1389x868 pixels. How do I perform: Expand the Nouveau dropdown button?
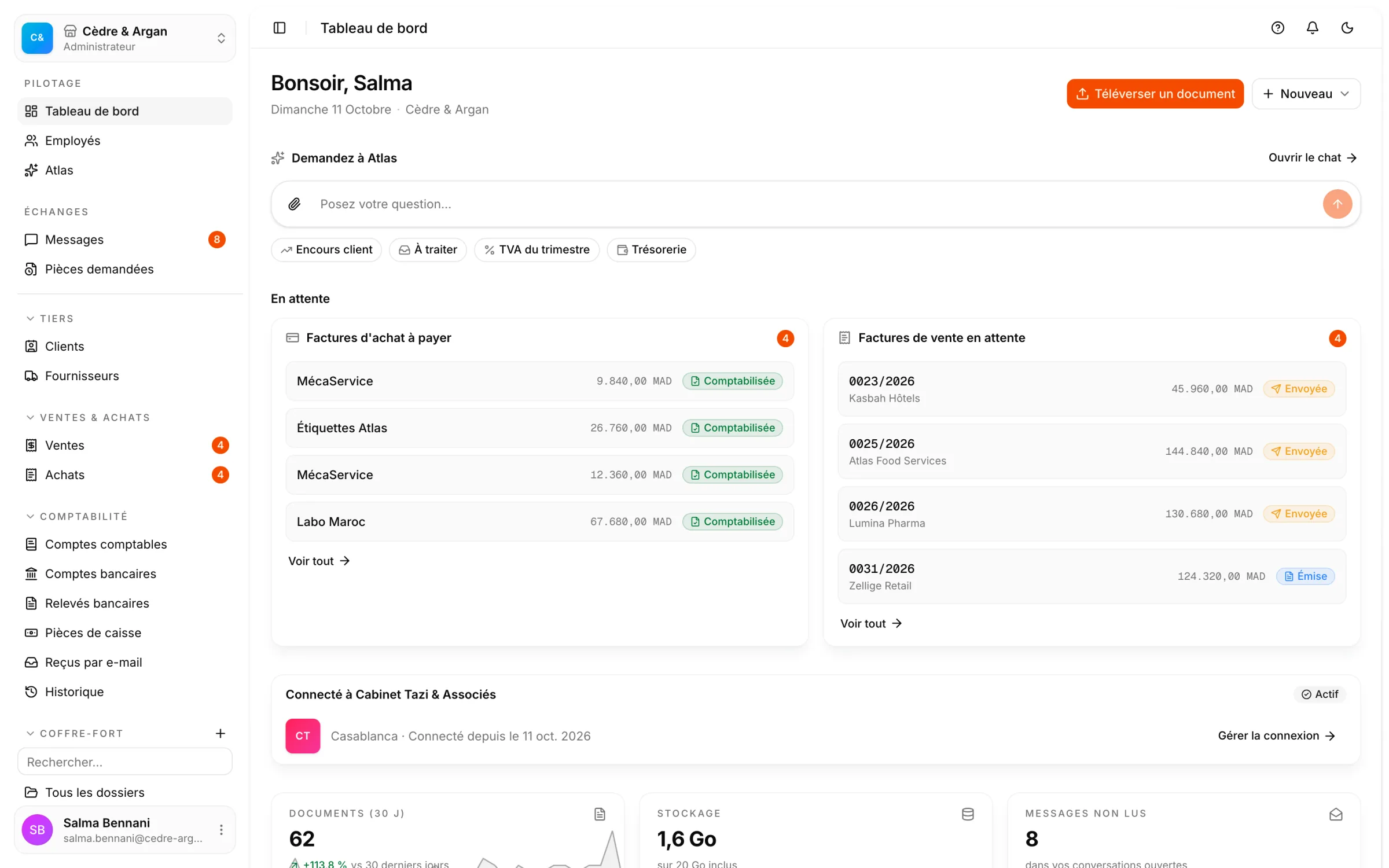coord(1306,94)
